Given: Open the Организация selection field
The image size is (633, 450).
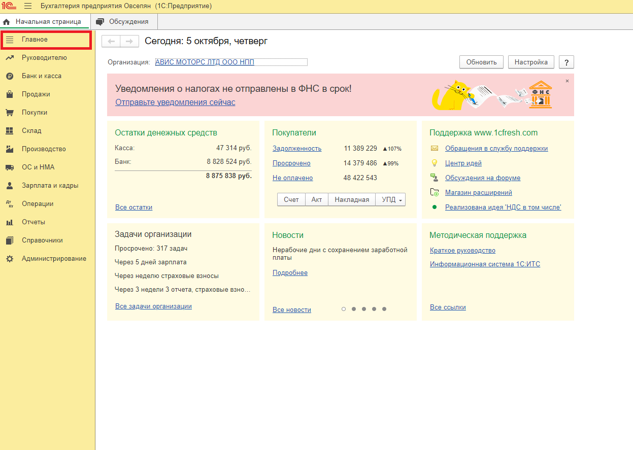Looking at the screenshot, I should (x=230, y=62).
